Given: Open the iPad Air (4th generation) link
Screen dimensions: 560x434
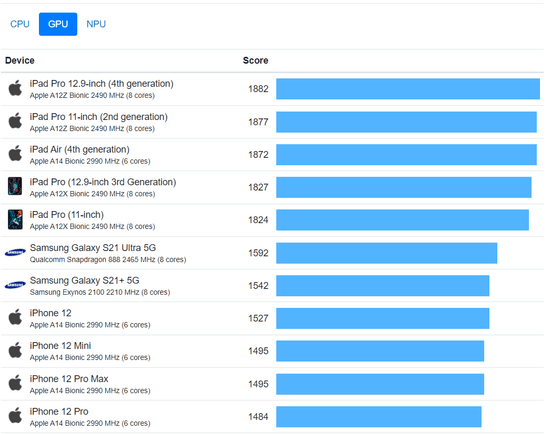Looking at the screenshot, I should pyautogui.click(x=80, y=149).
